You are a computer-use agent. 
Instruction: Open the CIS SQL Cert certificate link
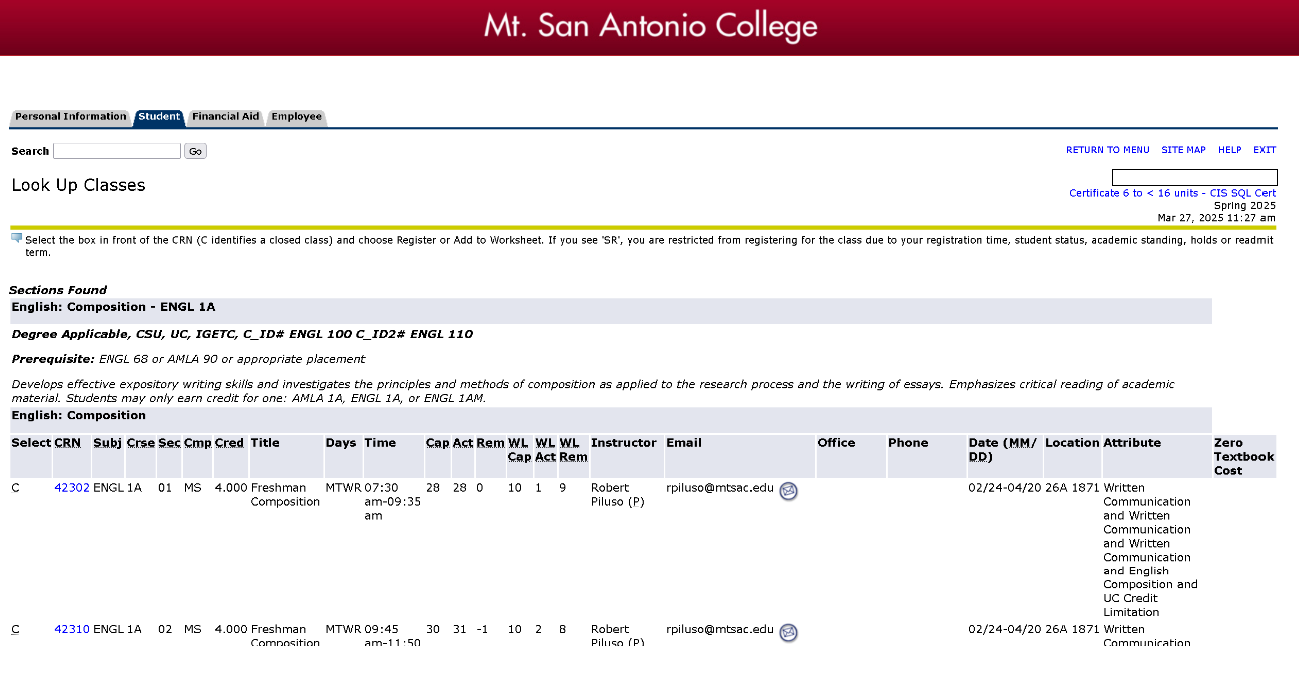click(1172, 193)
